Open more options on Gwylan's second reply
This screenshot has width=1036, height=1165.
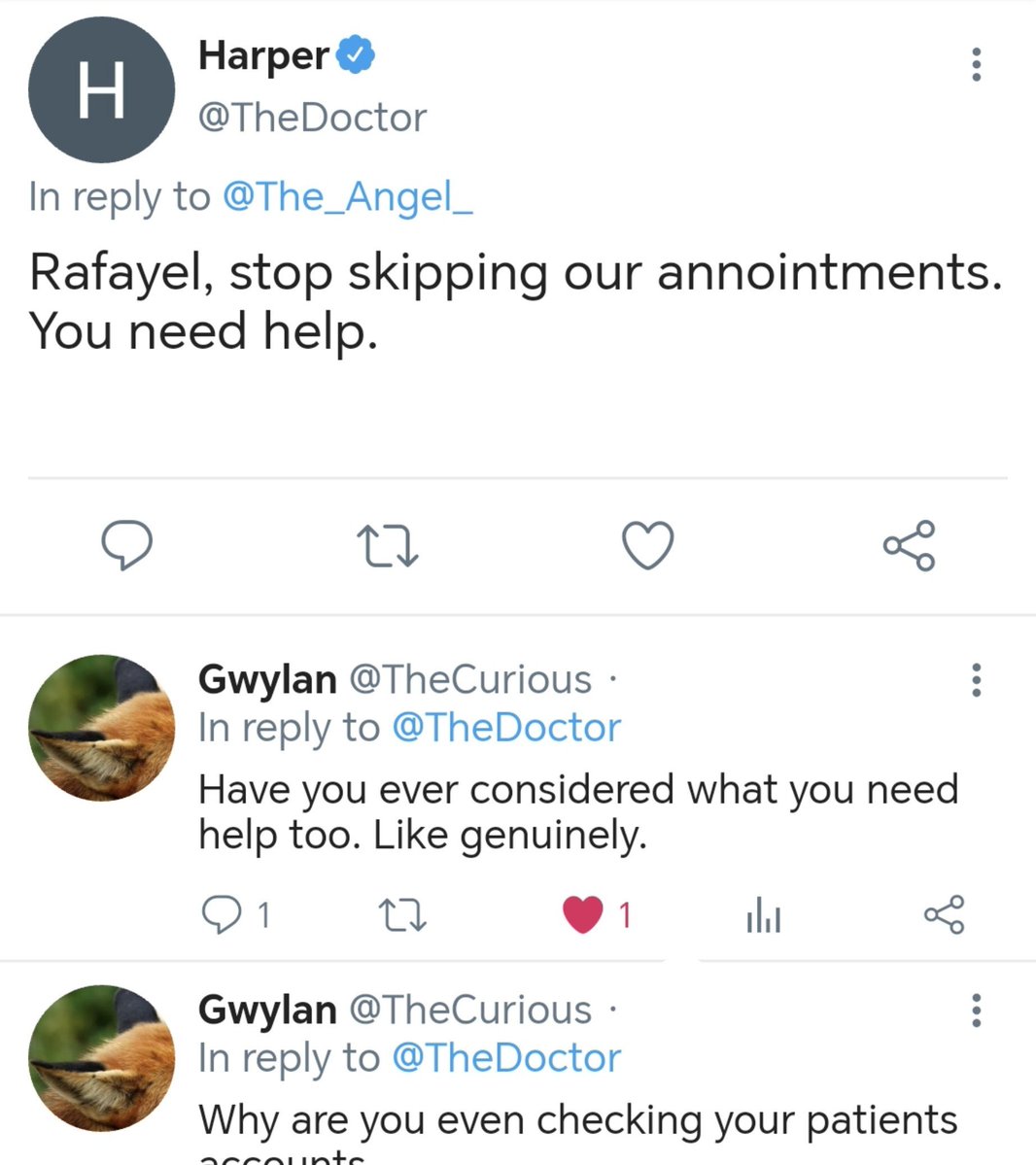click(x=977, y=1011)
